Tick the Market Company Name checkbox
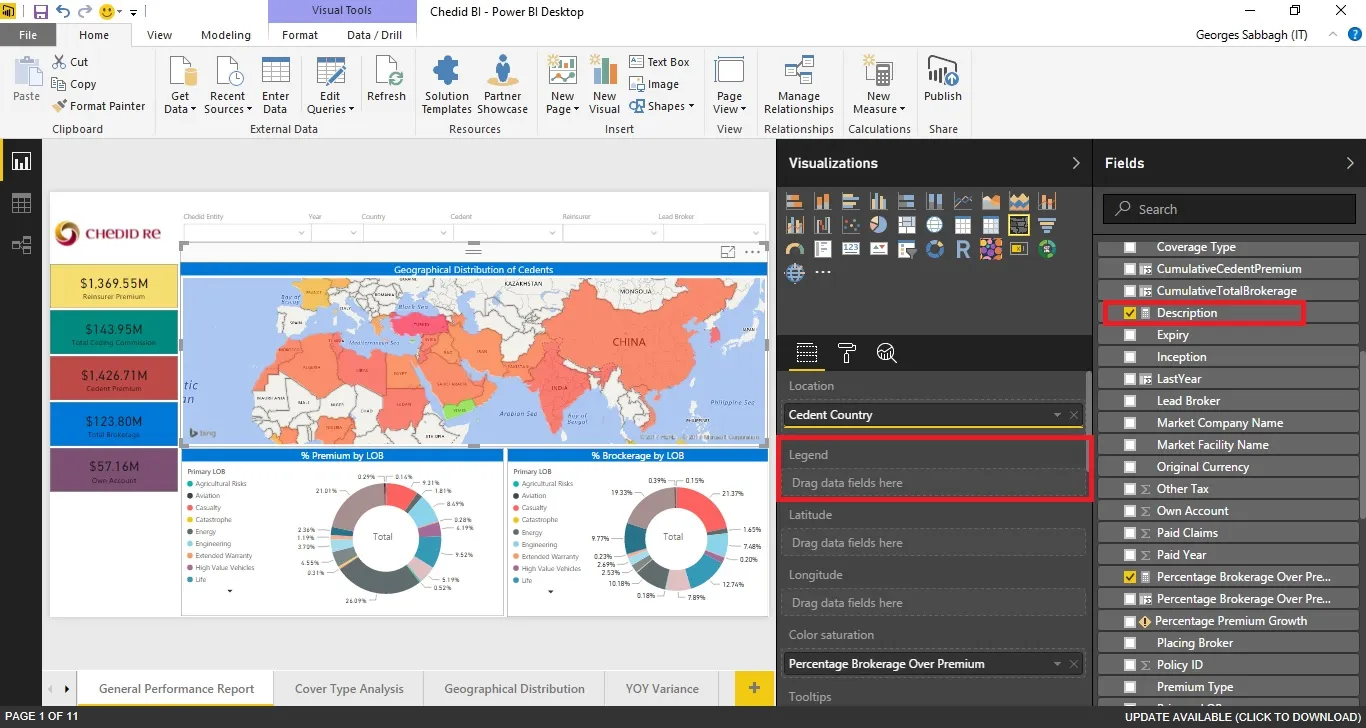1366x728 pixels. pos(1130,423)
